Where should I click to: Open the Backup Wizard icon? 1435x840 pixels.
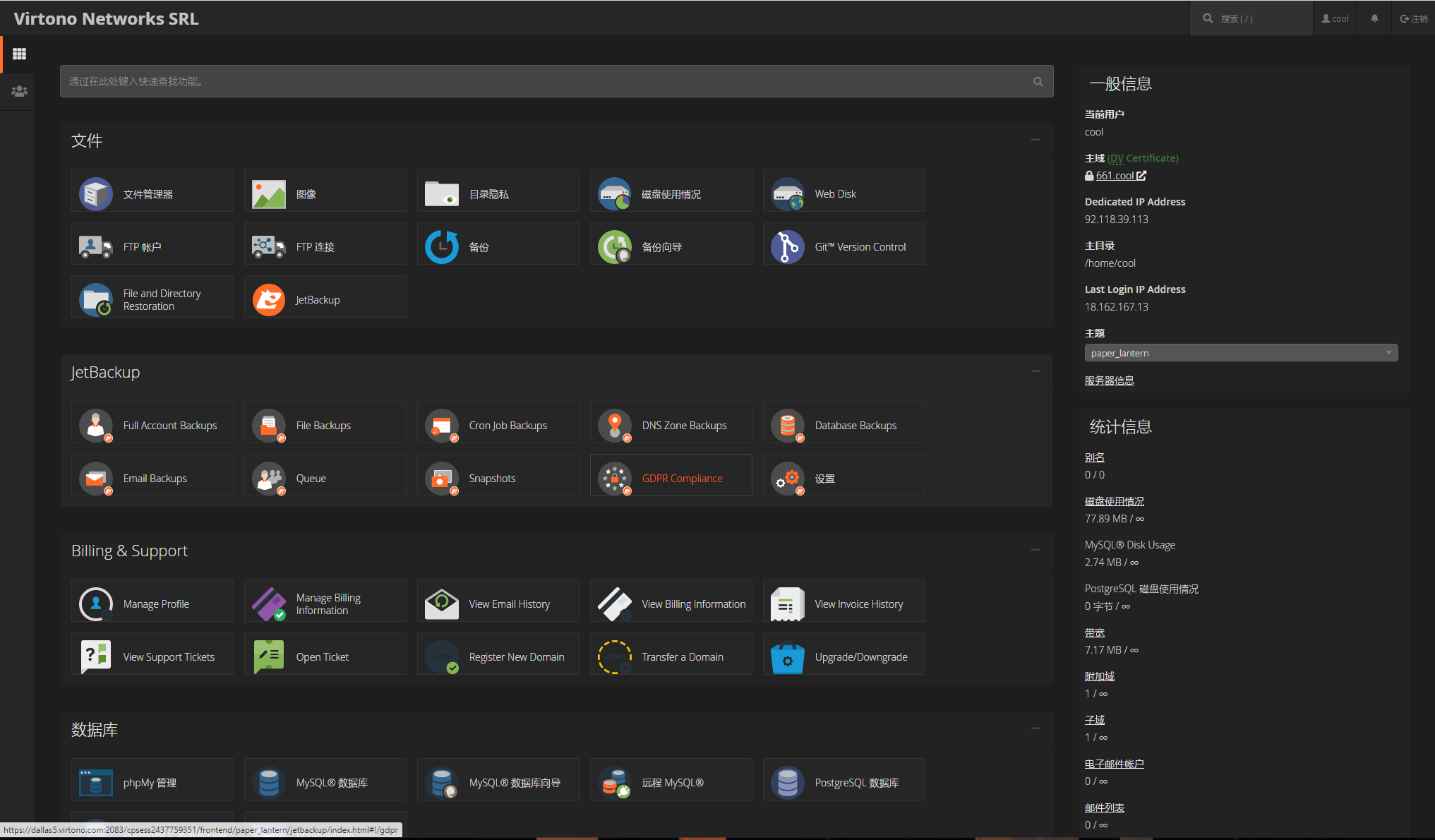click(x=615, y=247)
